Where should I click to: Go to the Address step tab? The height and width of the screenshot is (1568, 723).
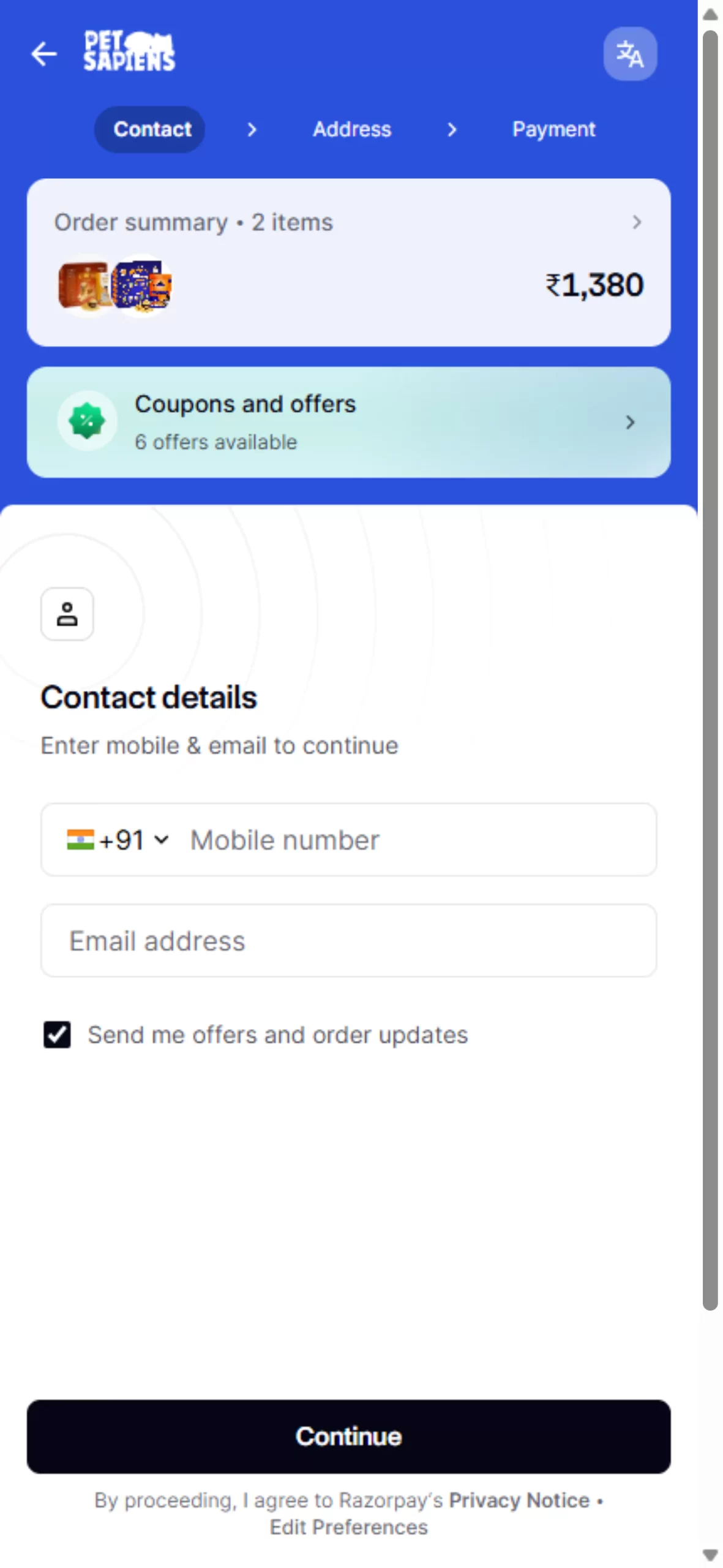(x=352, y=129)
